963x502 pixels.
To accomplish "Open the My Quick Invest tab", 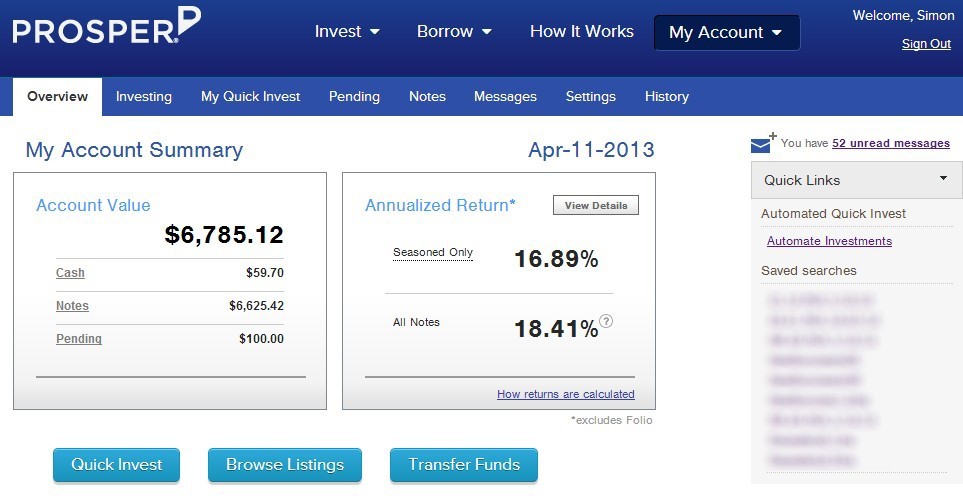I will (x=251, y=96).
